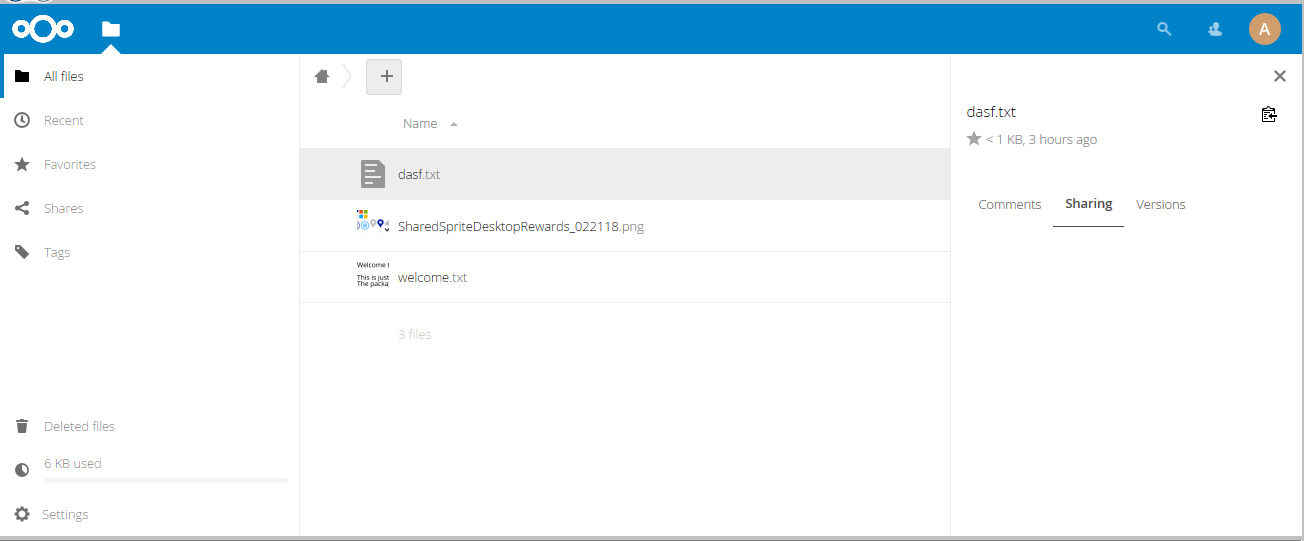The width and height of the screenshot is (1304, 541).
Task: Click the plus New file button
Action: click(x=384, y=76)
